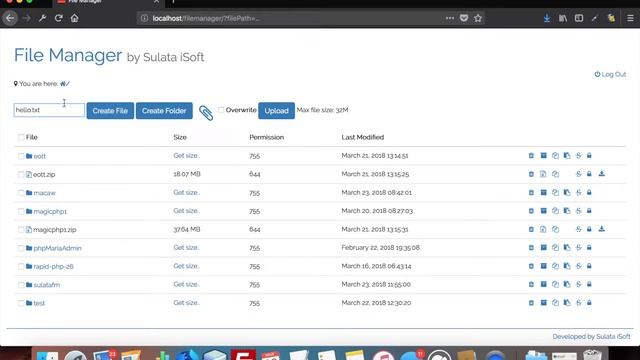Tick select-all checkbox beside File header
The height and width of the screenshot is (360, 640).
21,137
